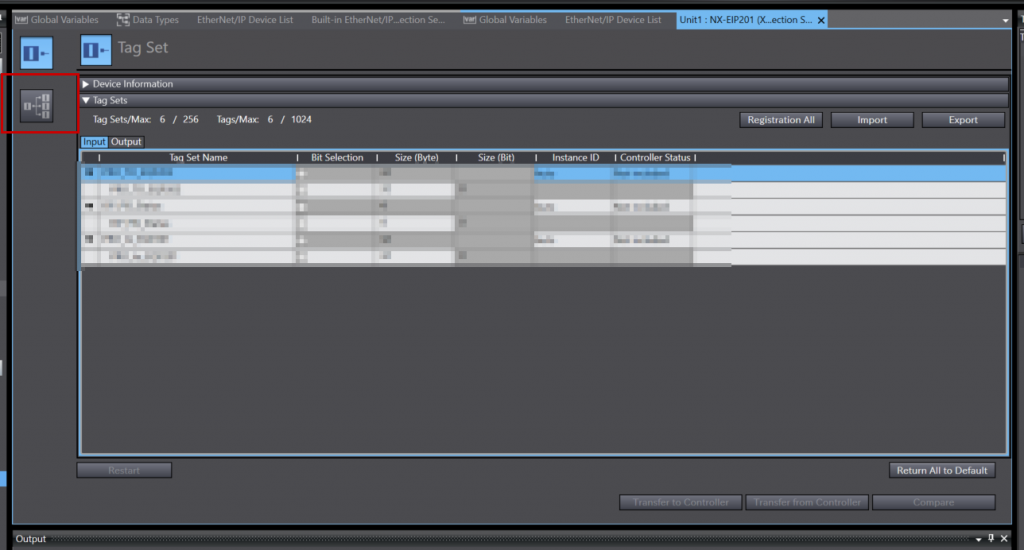1024x550 pixels.
Task: Open the Connection settings sidebar icon
Action: point(37,104)
